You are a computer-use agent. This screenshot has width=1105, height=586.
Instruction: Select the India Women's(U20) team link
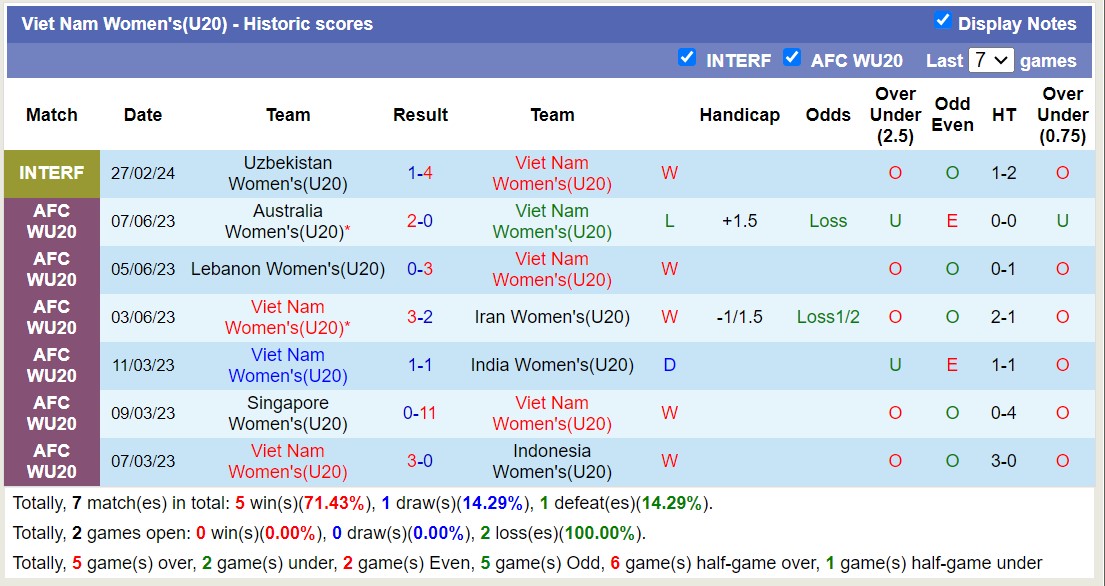[x=552, y=365]
